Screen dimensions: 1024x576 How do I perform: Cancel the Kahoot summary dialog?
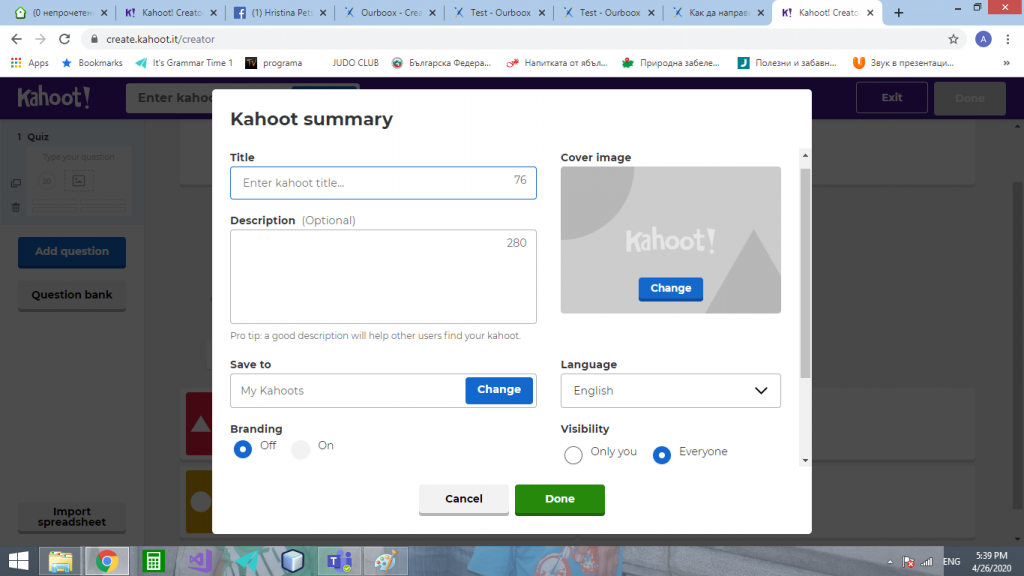click(x=464, y=499)
